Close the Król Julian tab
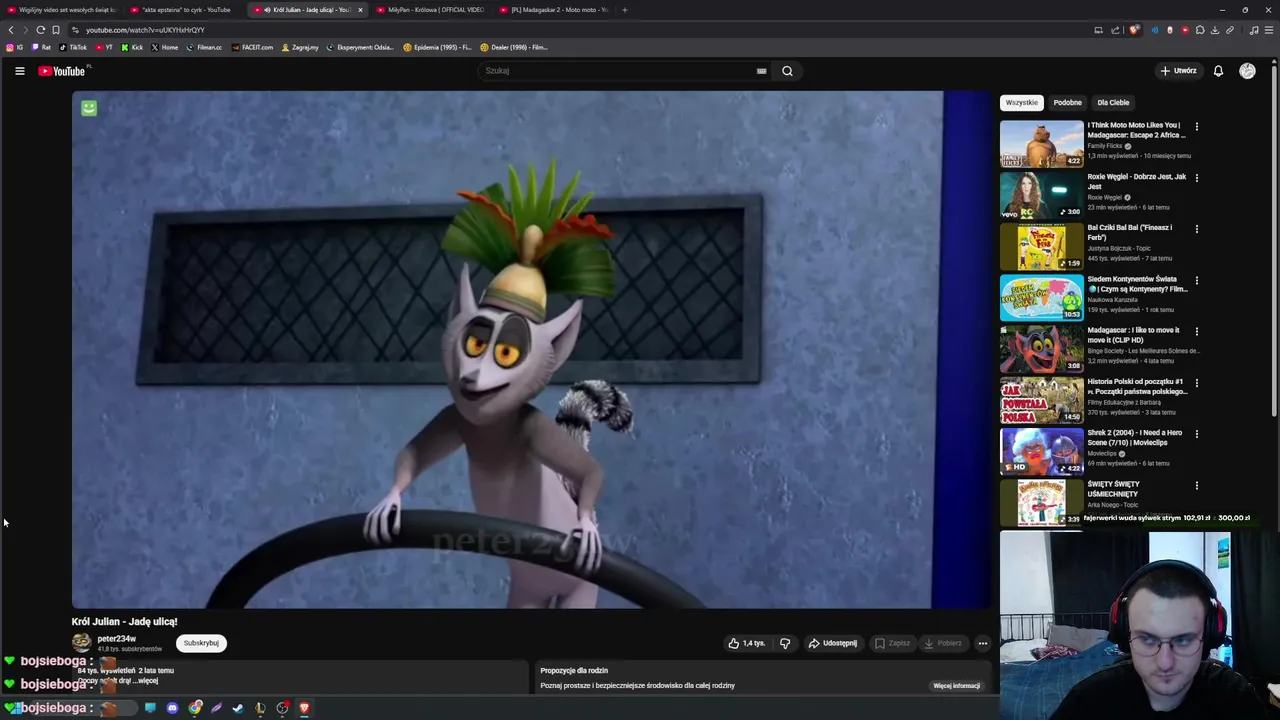Screen dimensions: 1280x720 point(360,10)
